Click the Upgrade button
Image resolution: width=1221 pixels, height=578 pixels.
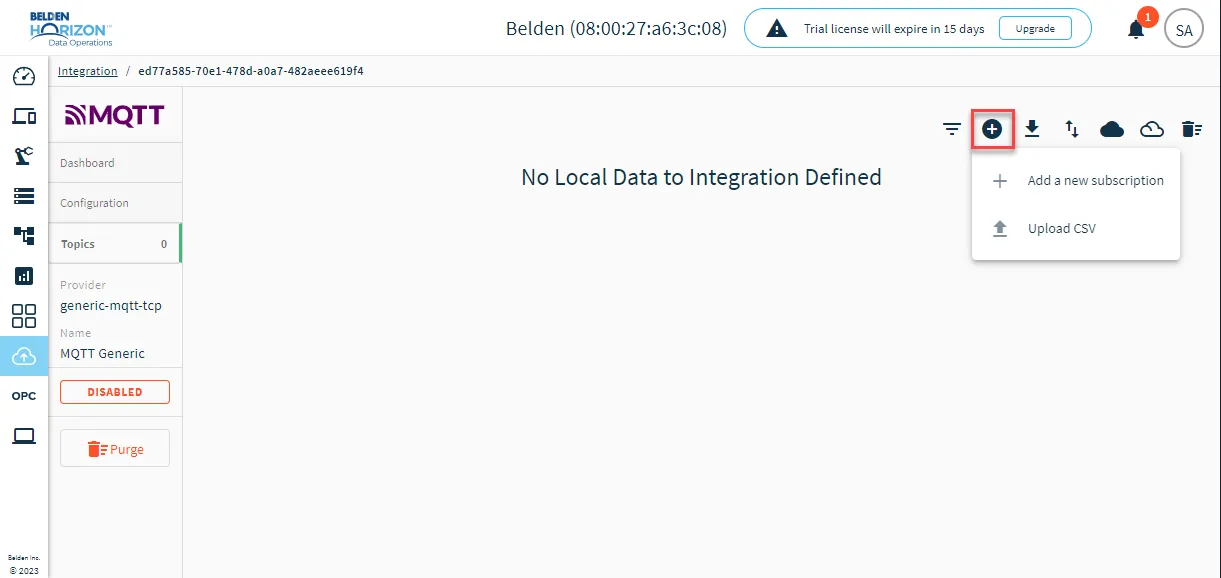tap(1035, 28)
